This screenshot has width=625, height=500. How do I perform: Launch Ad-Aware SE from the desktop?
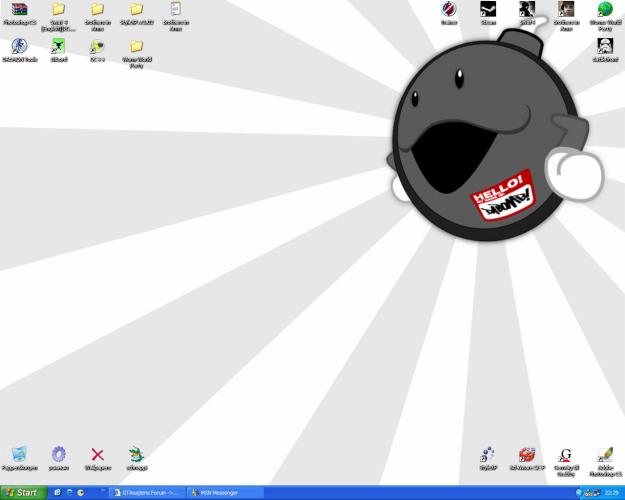point(527,455)
